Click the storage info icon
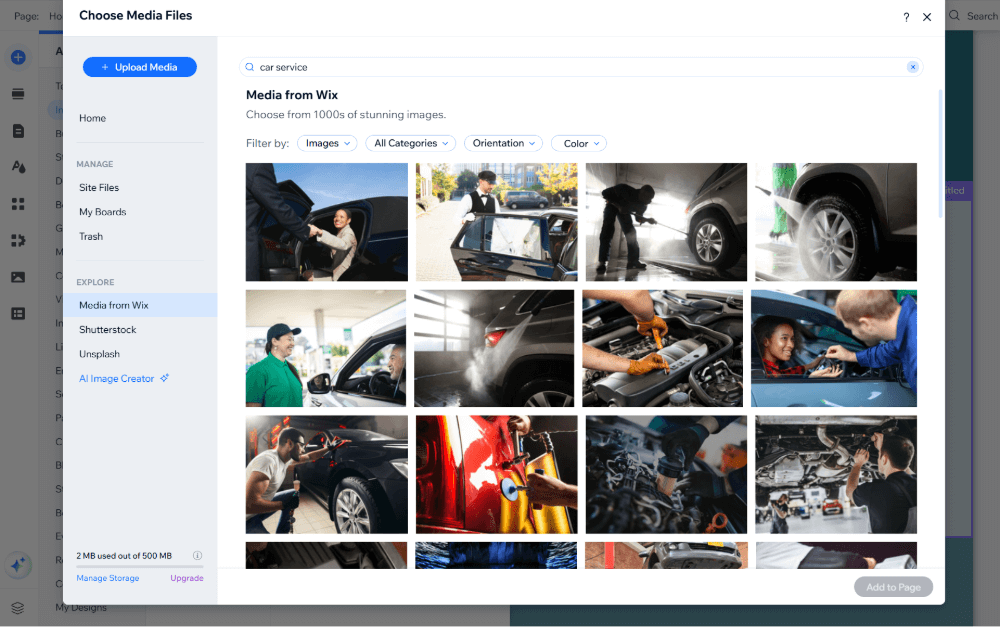 [x=197, y=556]
